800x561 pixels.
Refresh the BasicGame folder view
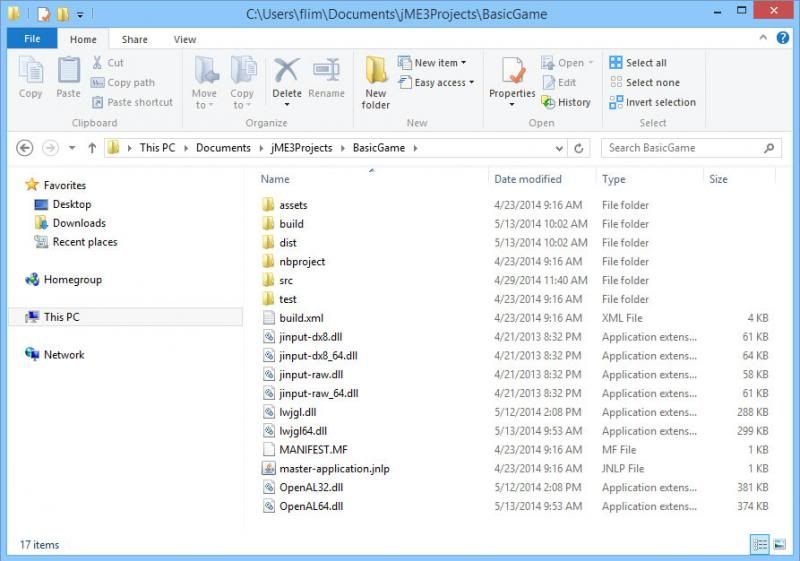coord(579,148)
